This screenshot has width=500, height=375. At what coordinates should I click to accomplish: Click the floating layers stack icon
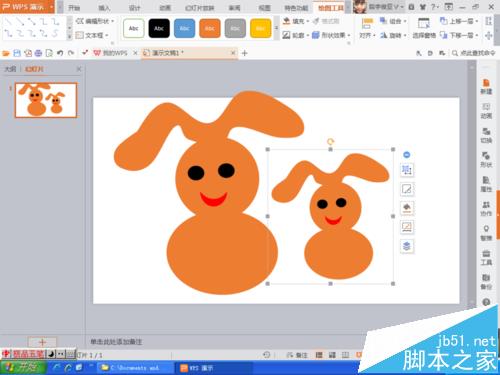(x=407, y=246)
